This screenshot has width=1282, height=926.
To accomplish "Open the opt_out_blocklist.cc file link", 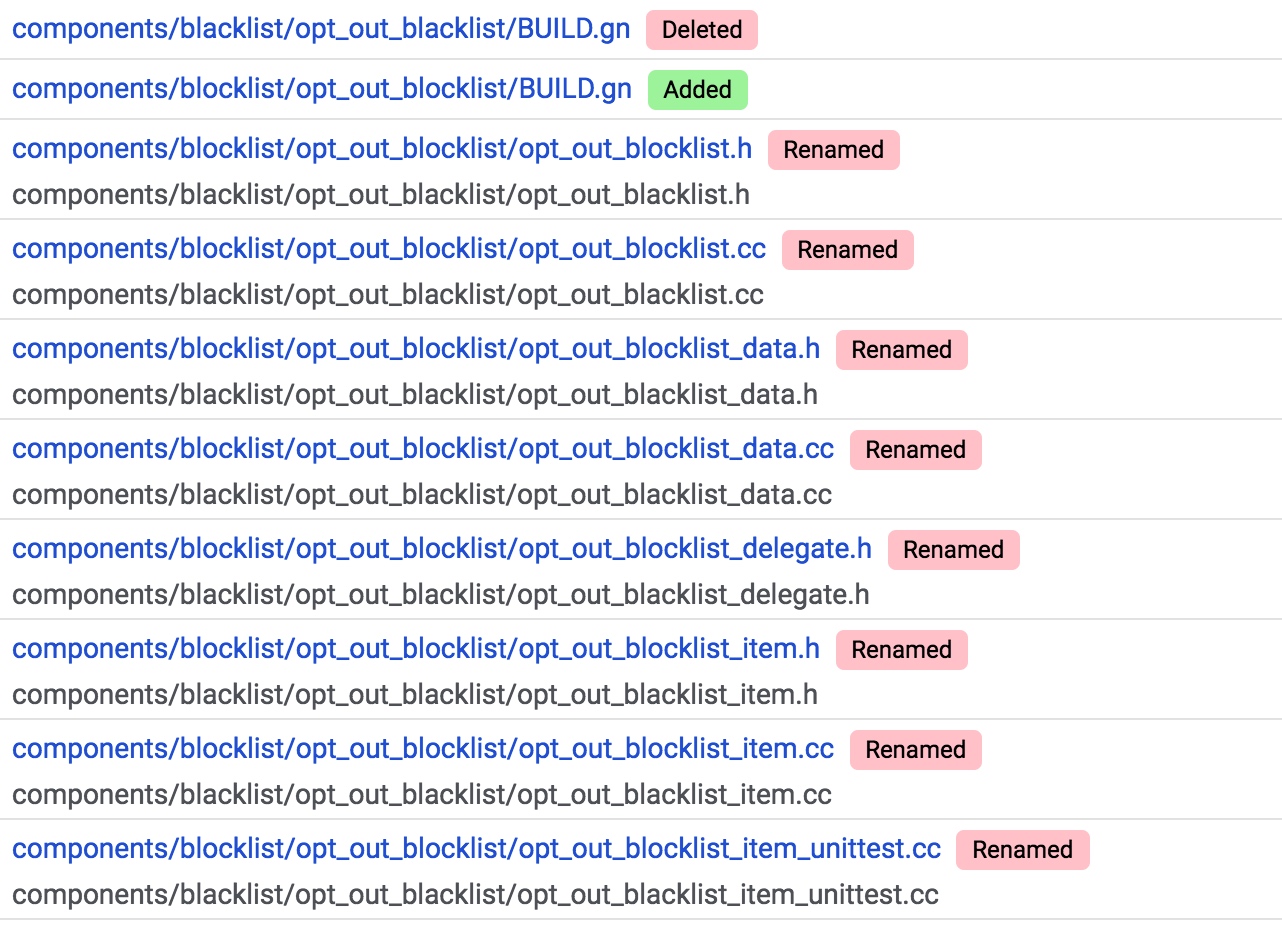I will tap(389, 249).
